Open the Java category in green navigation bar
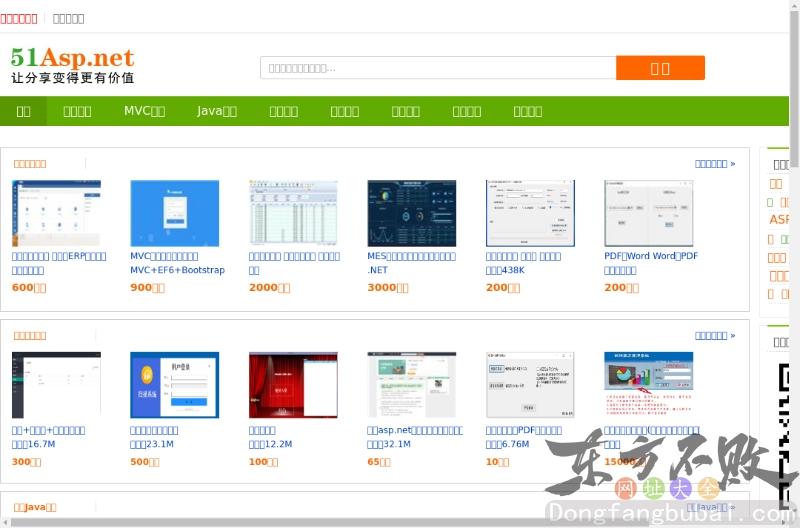 coord(216,111)
